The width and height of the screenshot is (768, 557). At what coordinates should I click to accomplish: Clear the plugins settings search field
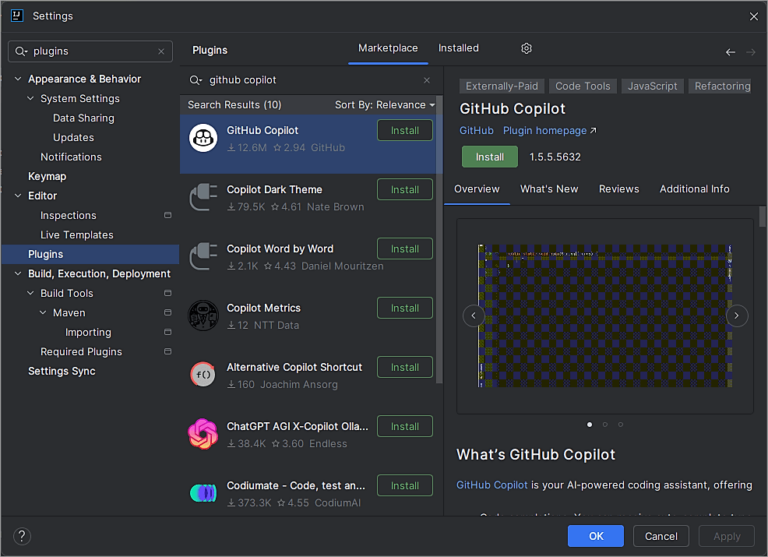coord(161,51)
